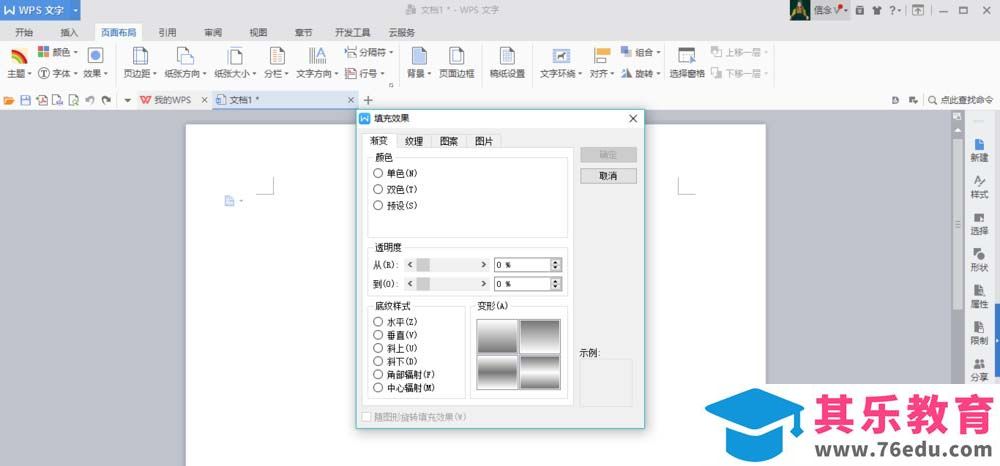Click the 从(R) transparency slider track

448,265
